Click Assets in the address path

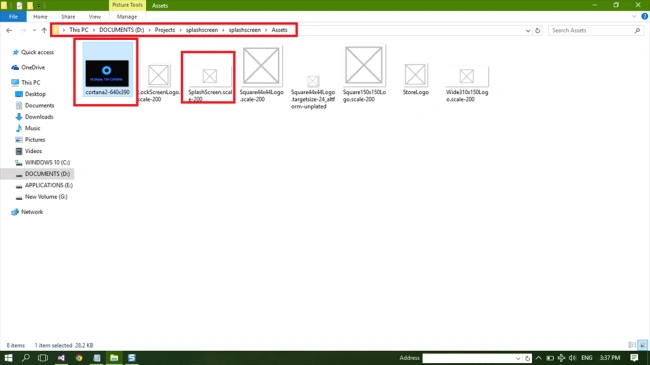coord(279,30)
